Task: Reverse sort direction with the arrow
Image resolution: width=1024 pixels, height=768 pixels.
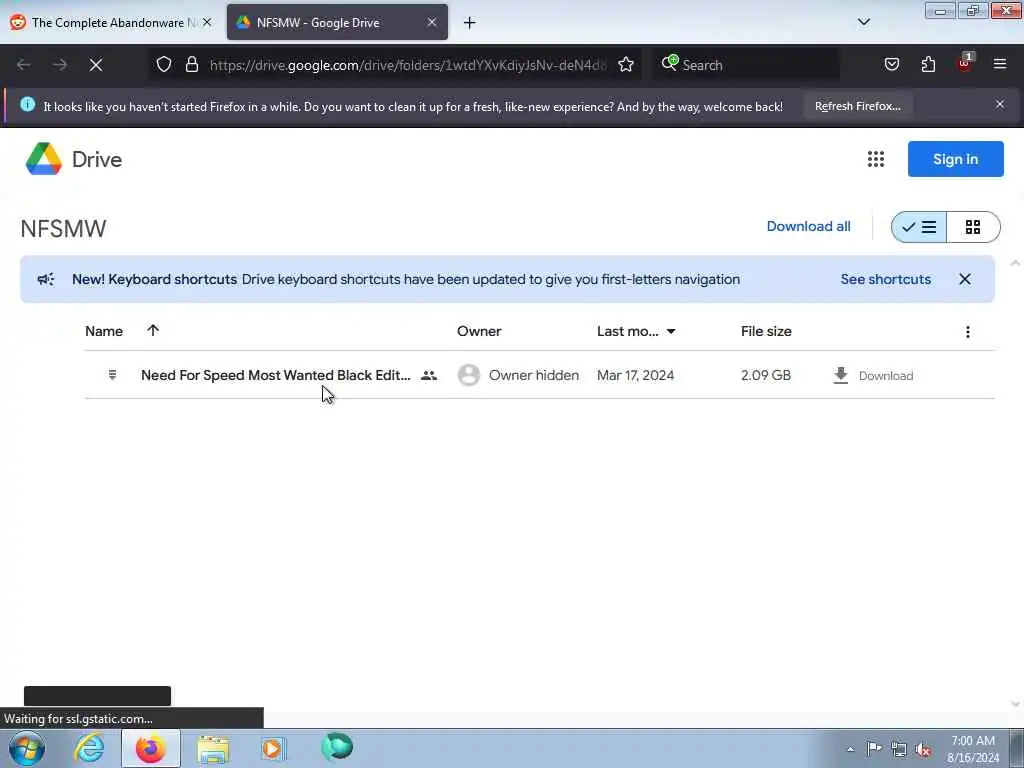Action: (x=153, y=330)
